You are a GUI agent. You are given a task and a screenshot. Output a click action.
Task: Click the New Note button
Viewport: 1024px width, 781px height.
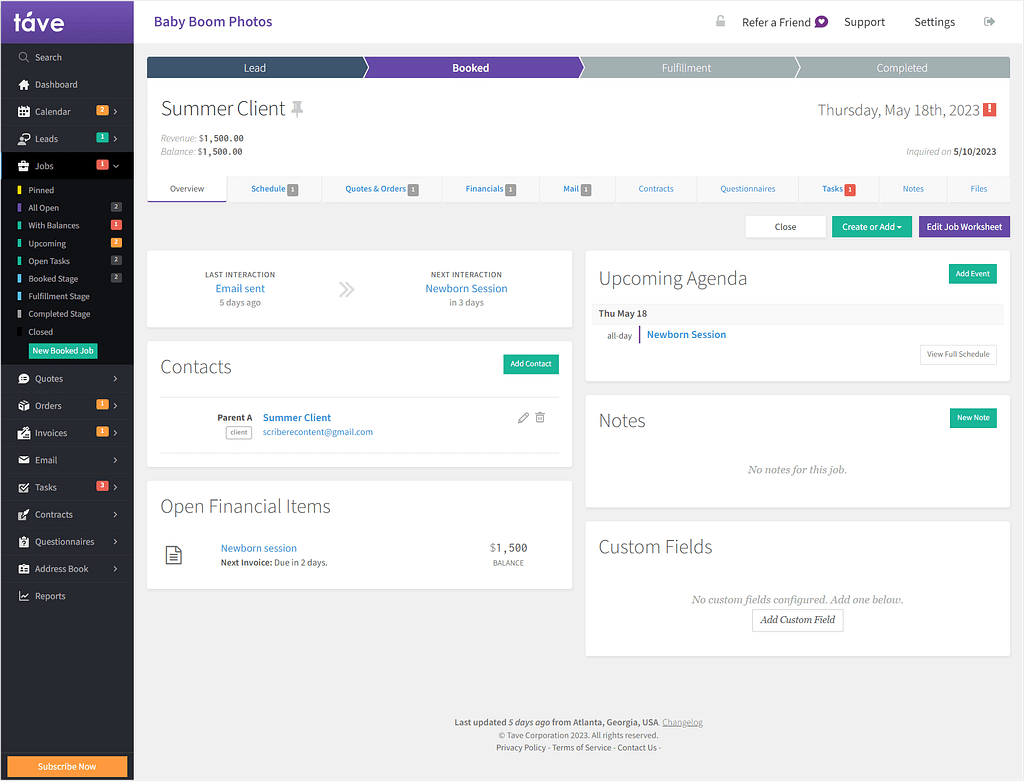tap(973, 418)
